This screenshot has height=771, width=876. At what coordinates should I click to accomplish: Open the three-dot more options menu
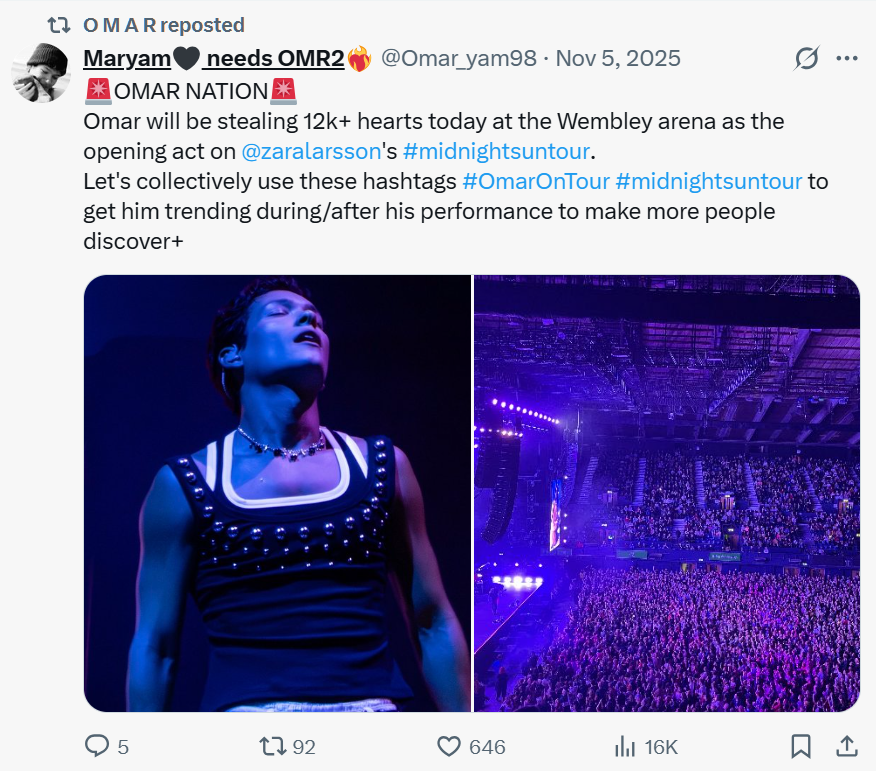tap(846, 59)
